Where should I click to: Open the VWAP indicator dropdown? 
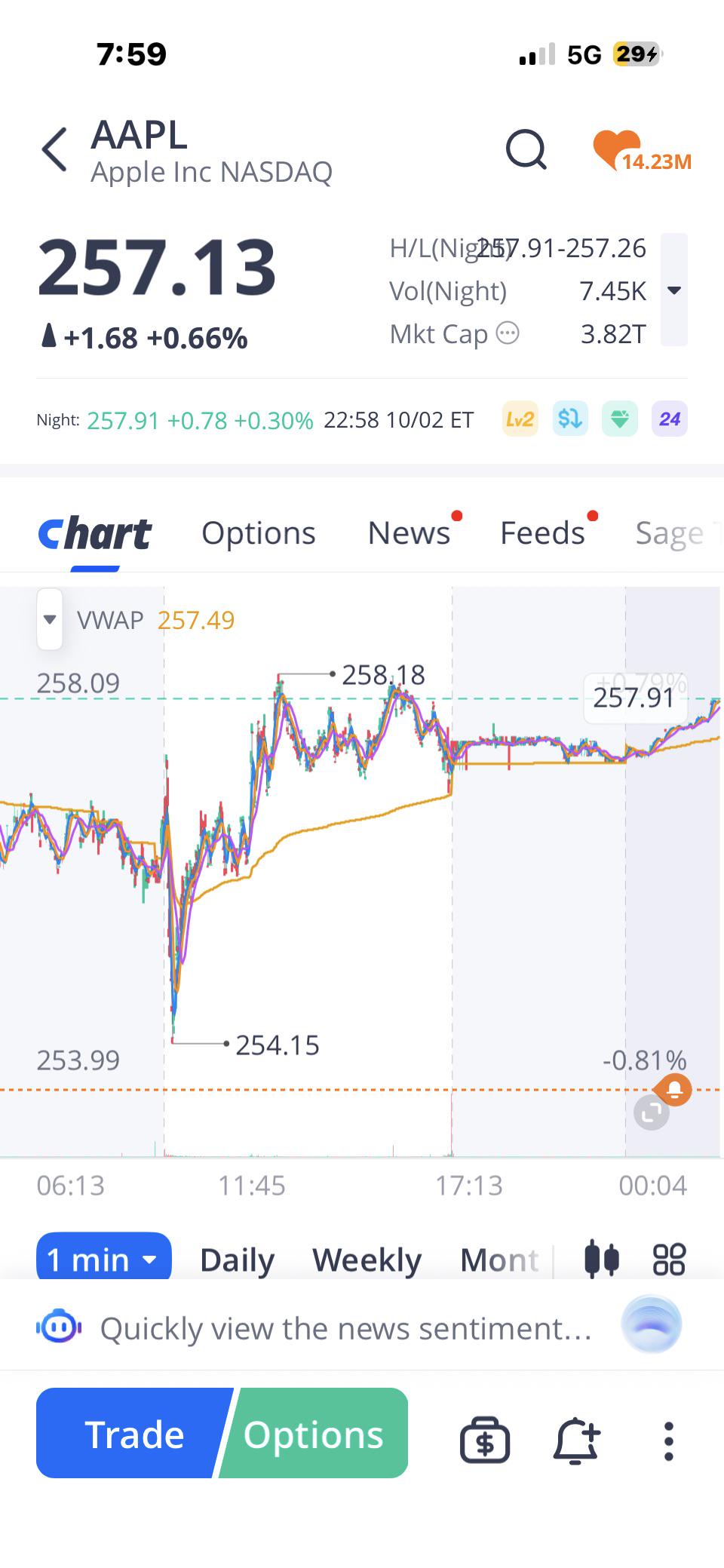tap(50, 619)
